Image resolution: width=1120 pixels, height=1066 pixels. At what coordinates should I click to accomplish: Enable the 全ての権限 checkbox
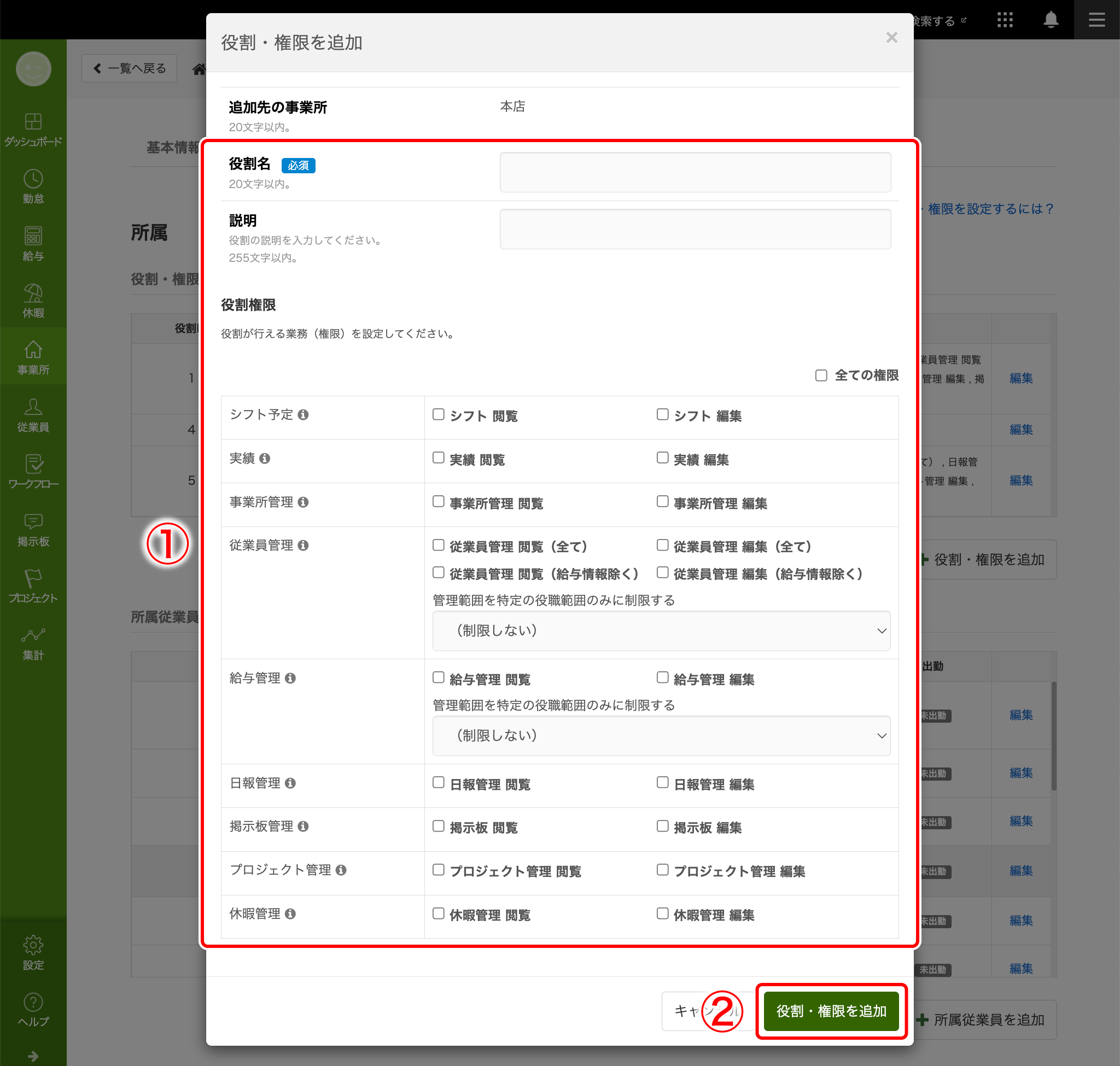point(820,376)
